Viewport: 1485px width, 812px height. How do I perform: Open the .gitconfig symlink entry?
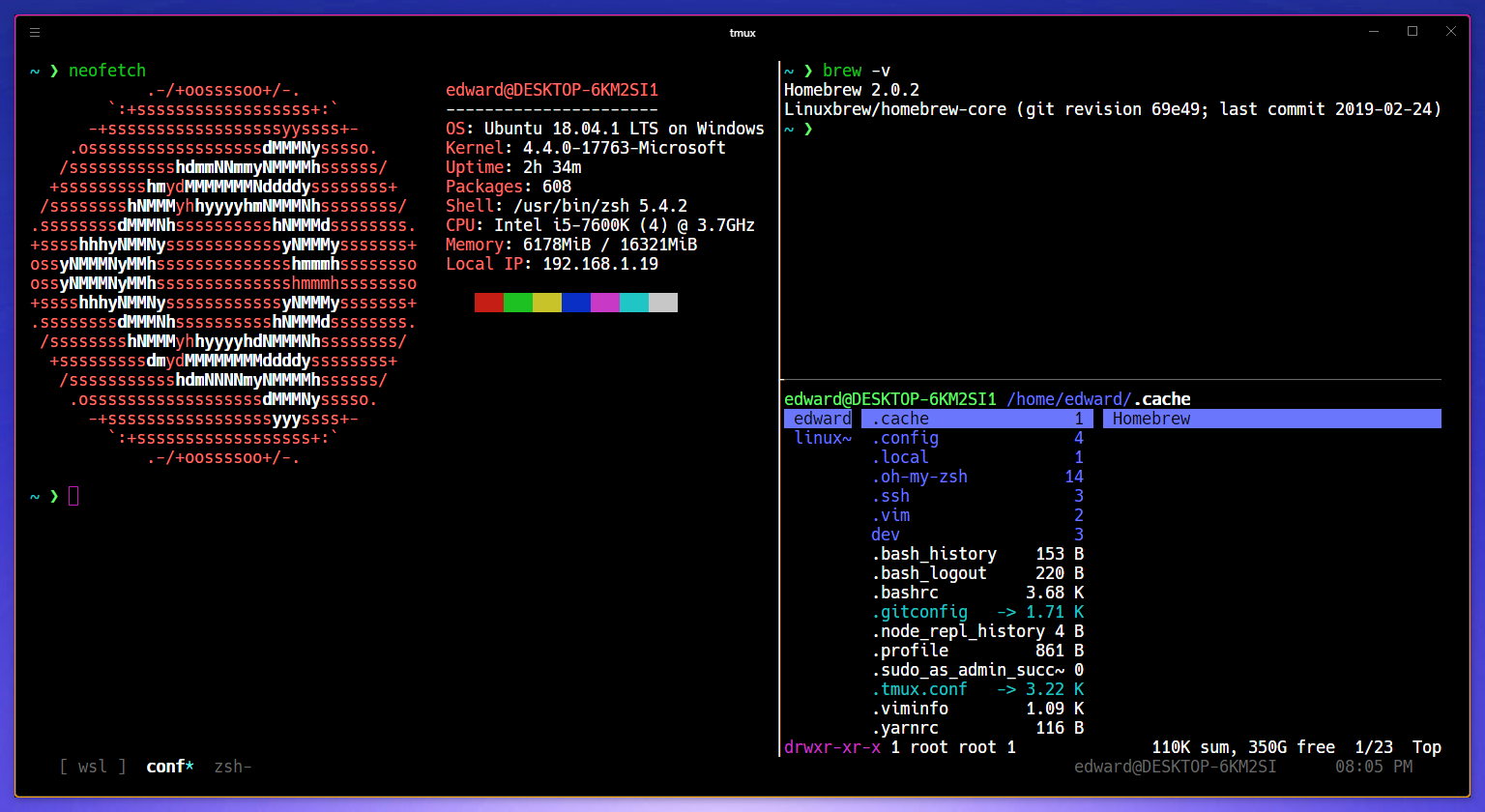[x=920, y=612]
